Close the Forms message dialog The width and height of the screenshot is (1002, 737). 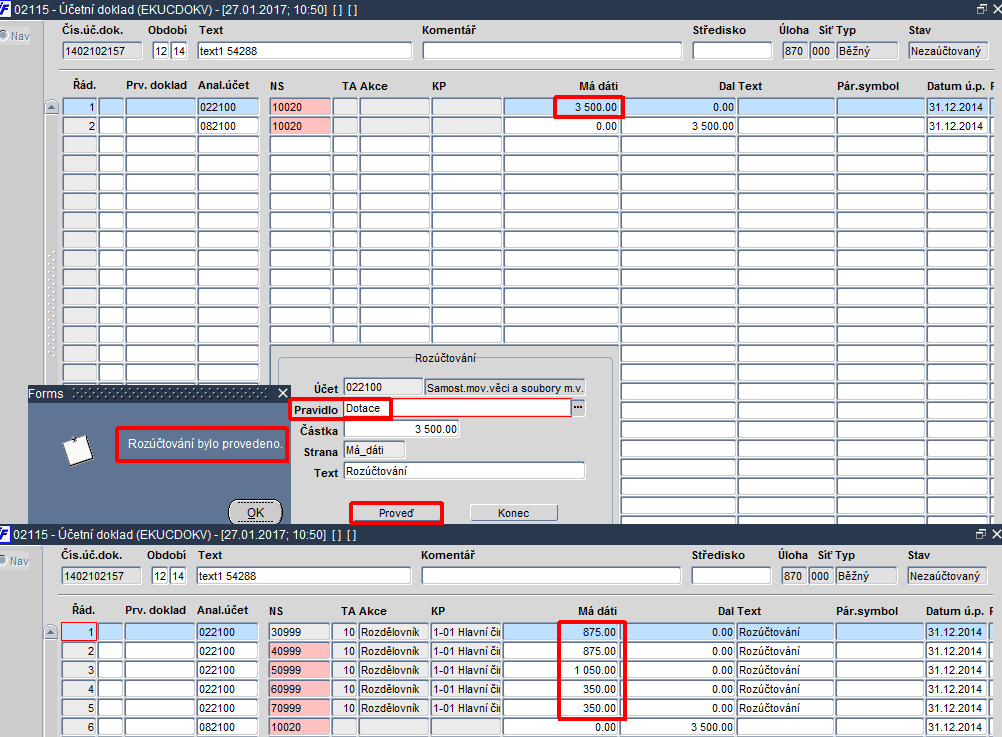click(283, 393)
